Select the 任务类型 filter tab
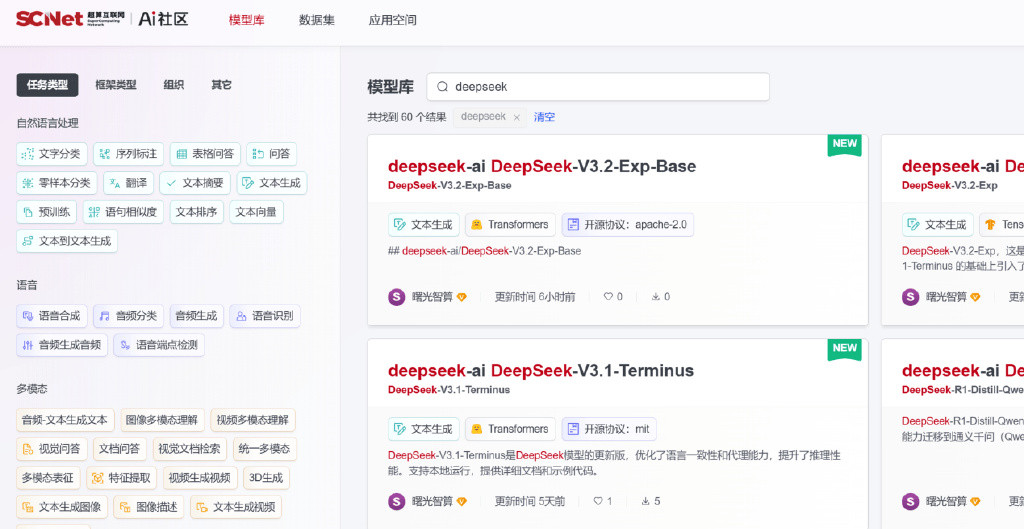 pyautogui.click(x=47, y=85)
